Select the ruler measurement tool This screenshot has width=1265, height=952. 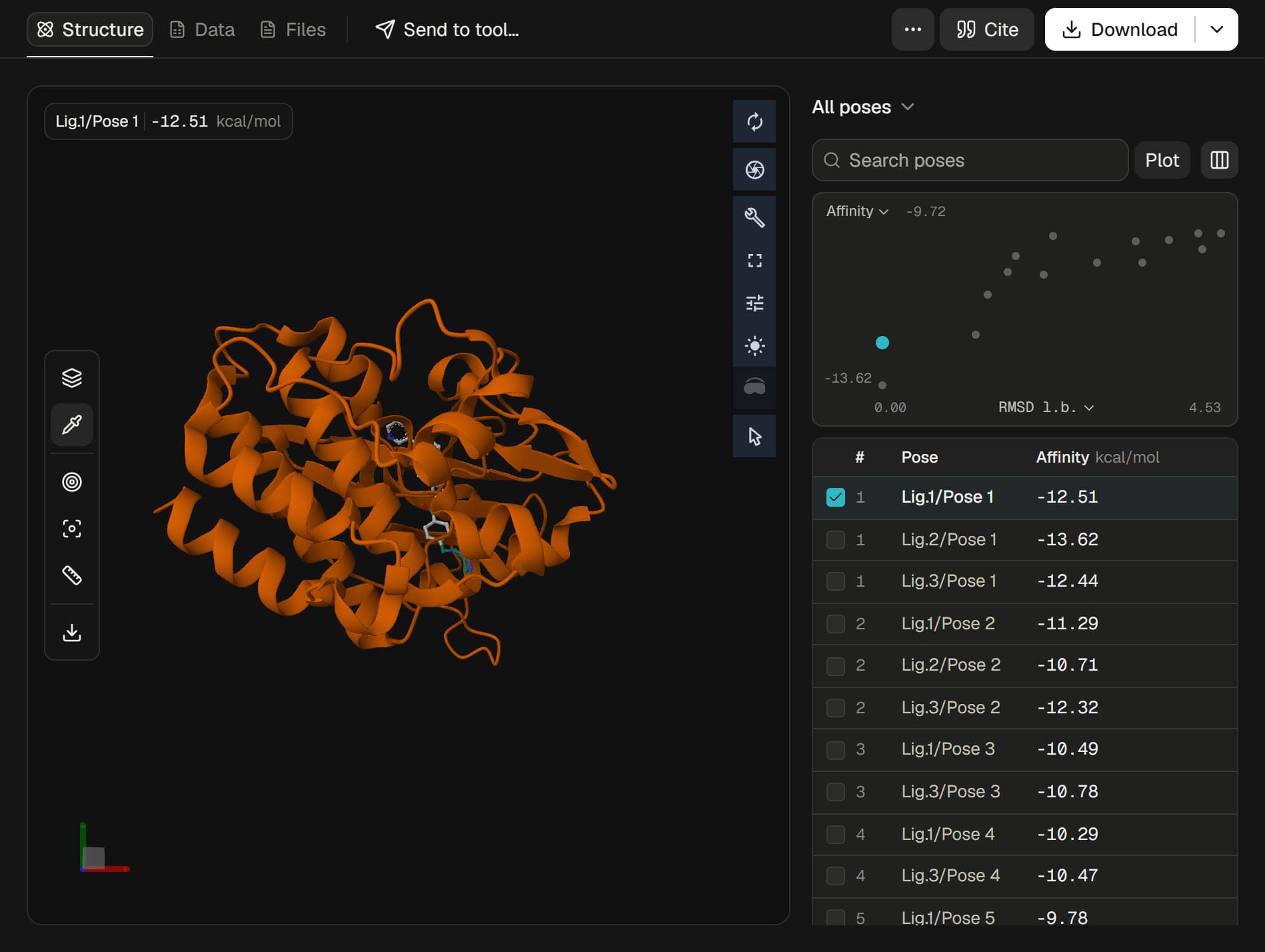coord(72,575)
